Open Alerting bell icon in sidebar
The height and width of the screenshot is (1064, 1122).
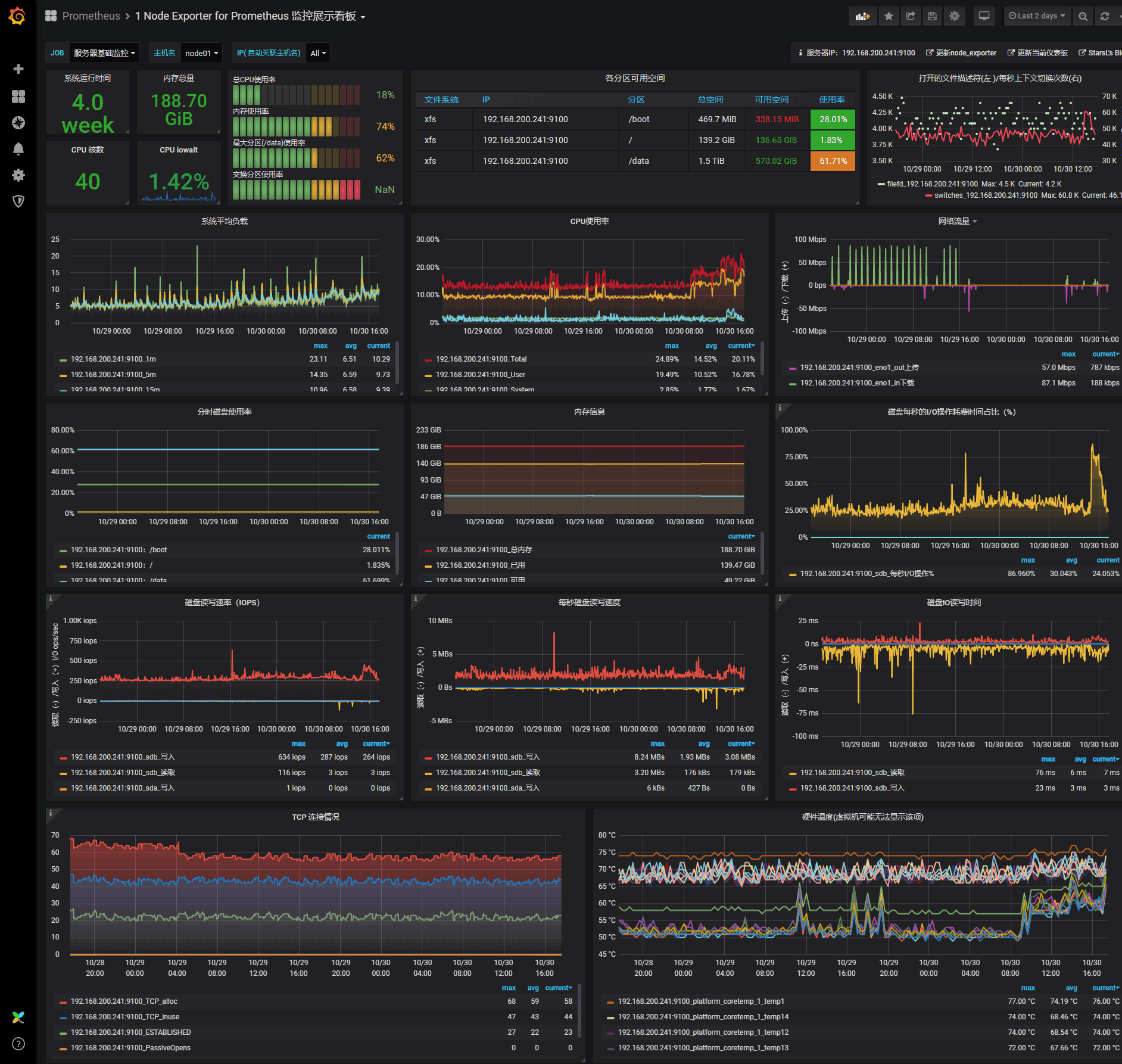click(18, 149)
